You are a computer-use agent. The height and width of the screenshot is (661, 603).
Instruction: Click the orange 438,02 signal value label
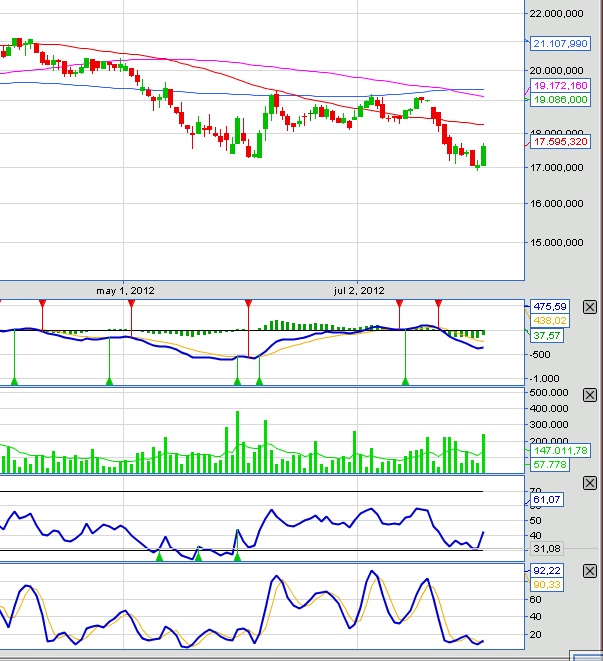tap(551, 320)
